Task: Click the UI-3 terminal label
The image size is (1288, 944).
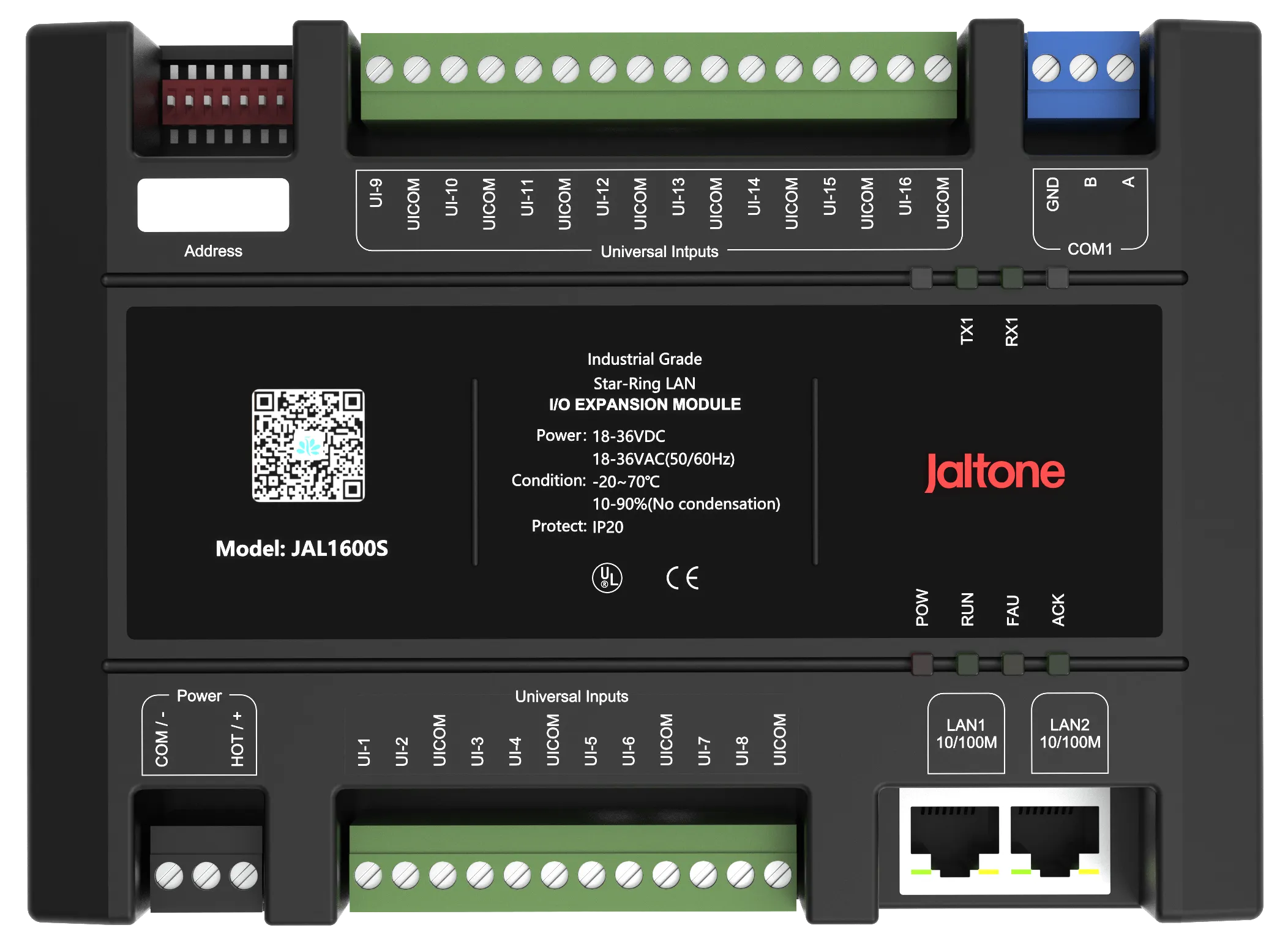Action: 477,752
